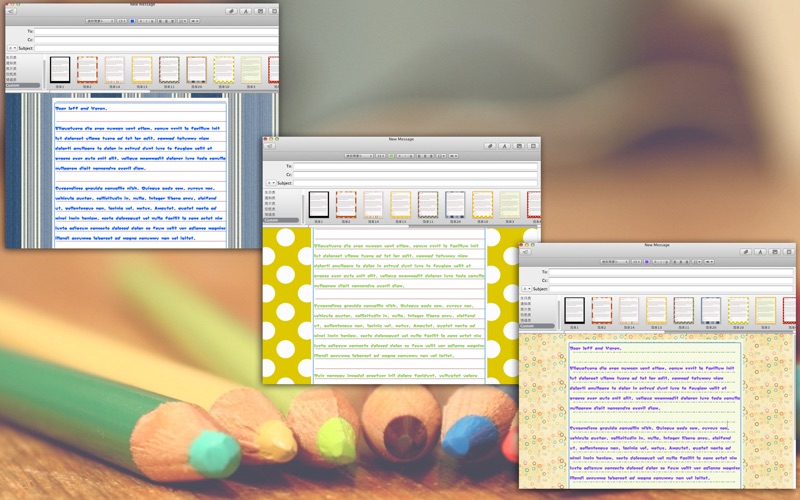The image size is (800, 500).
Task: Open photo browser icon in polka-dot window
Action: [x=519, y=146]
